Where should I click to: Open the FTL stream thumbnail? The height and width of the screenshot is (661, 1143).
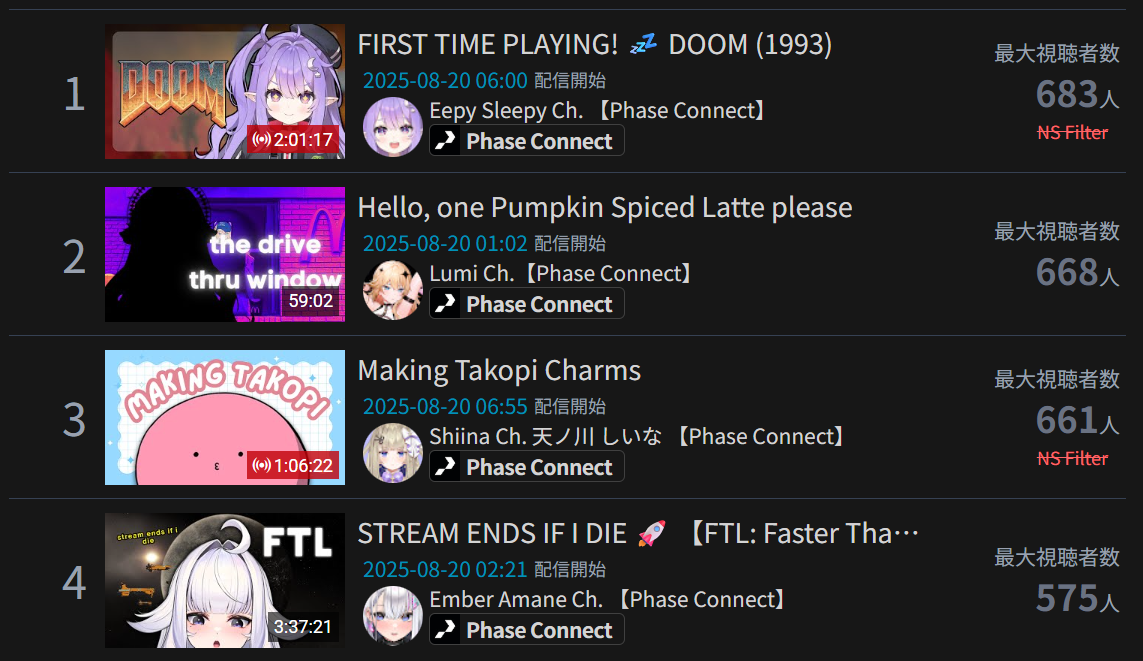225,580
